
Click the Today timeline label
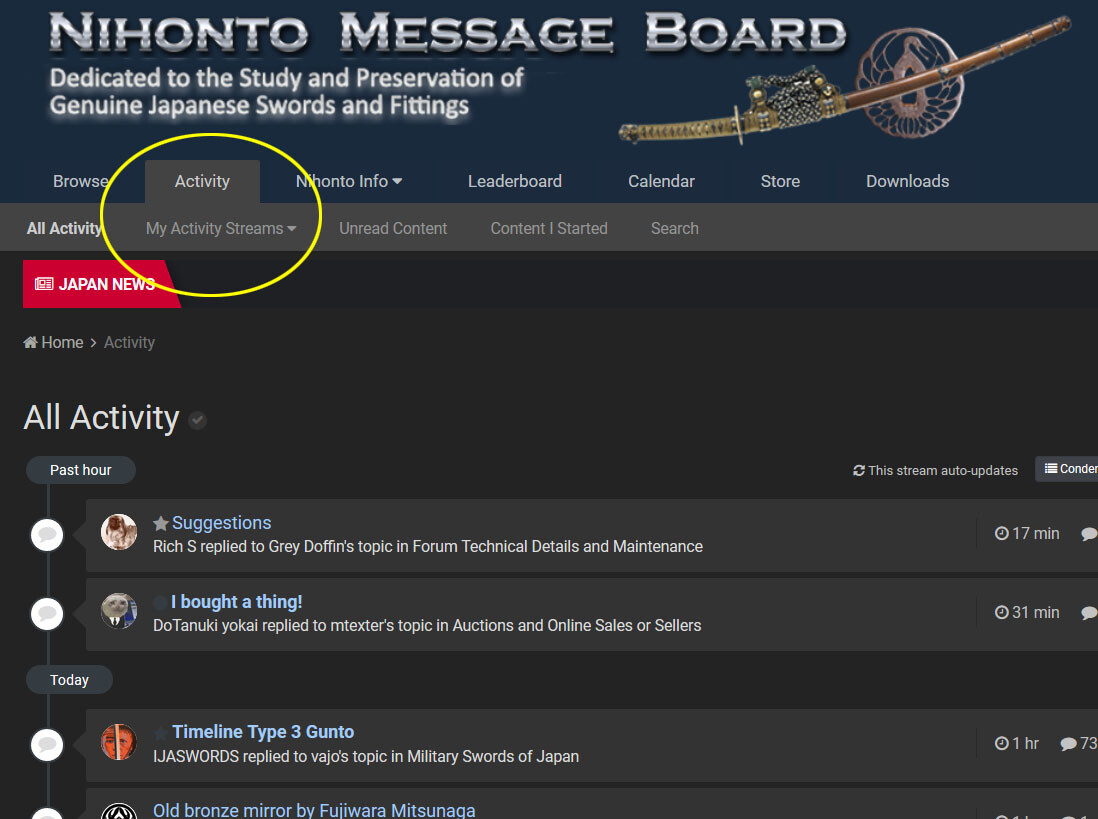69,680
